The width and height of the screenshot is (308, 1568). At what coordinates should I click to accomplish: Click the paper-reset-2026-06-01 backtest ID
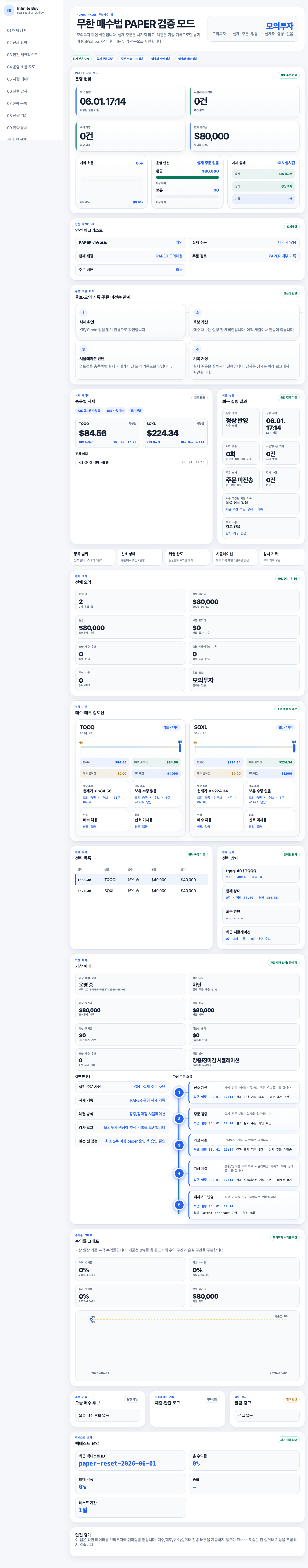tap(117, 1464)
